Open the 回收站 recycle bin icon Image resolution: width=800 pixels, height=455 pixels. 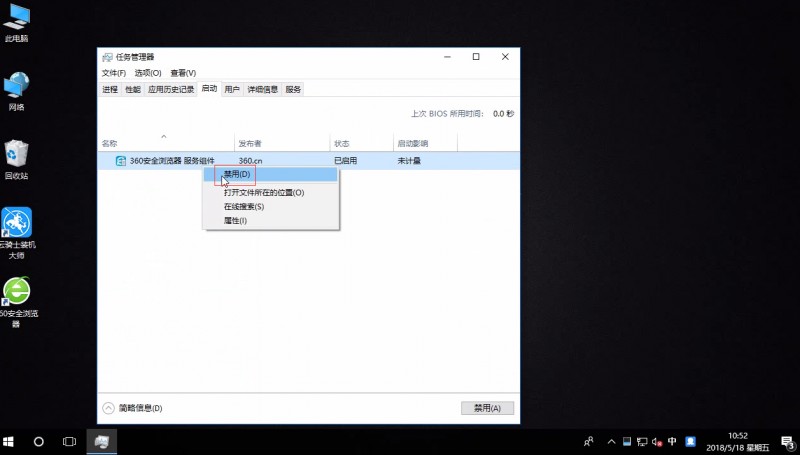click(16, 160)
